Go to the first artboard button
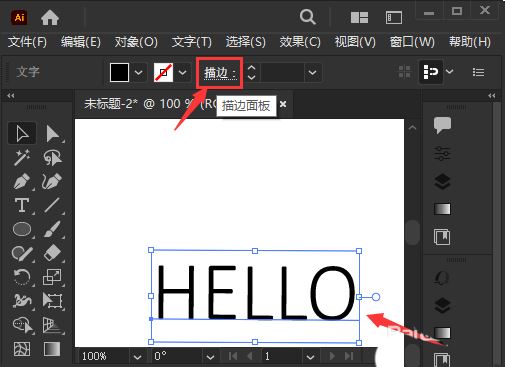505x367 pixels. 233,356
